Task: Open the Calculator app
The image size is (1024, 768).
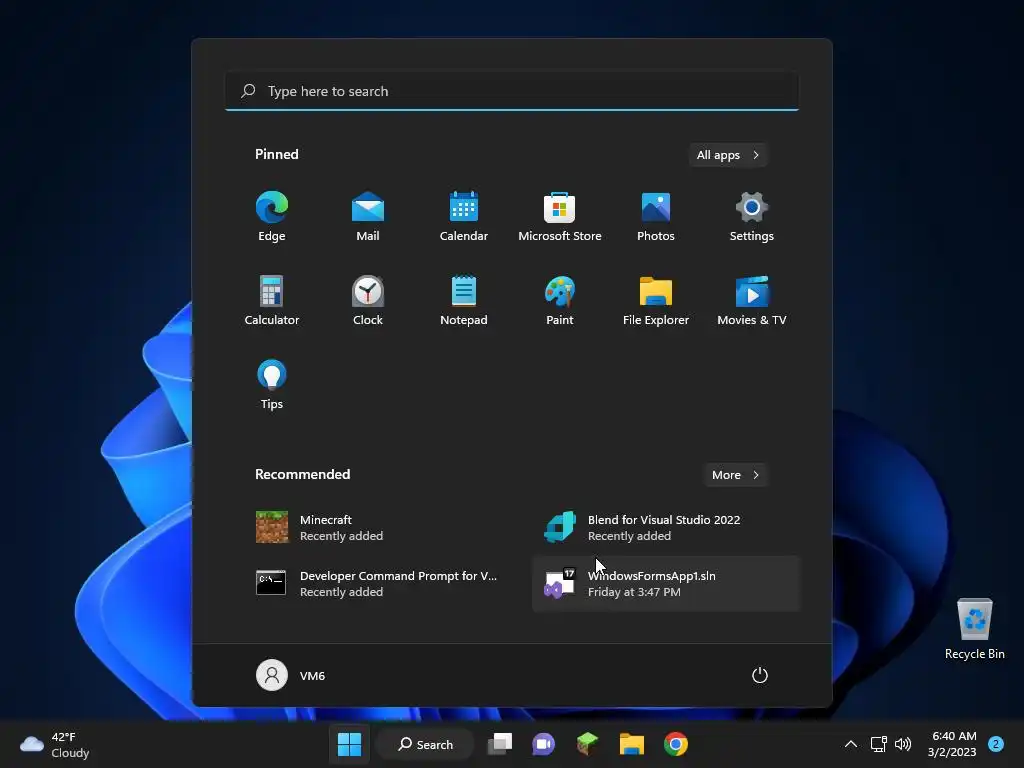Action: [x=272, y=300]
